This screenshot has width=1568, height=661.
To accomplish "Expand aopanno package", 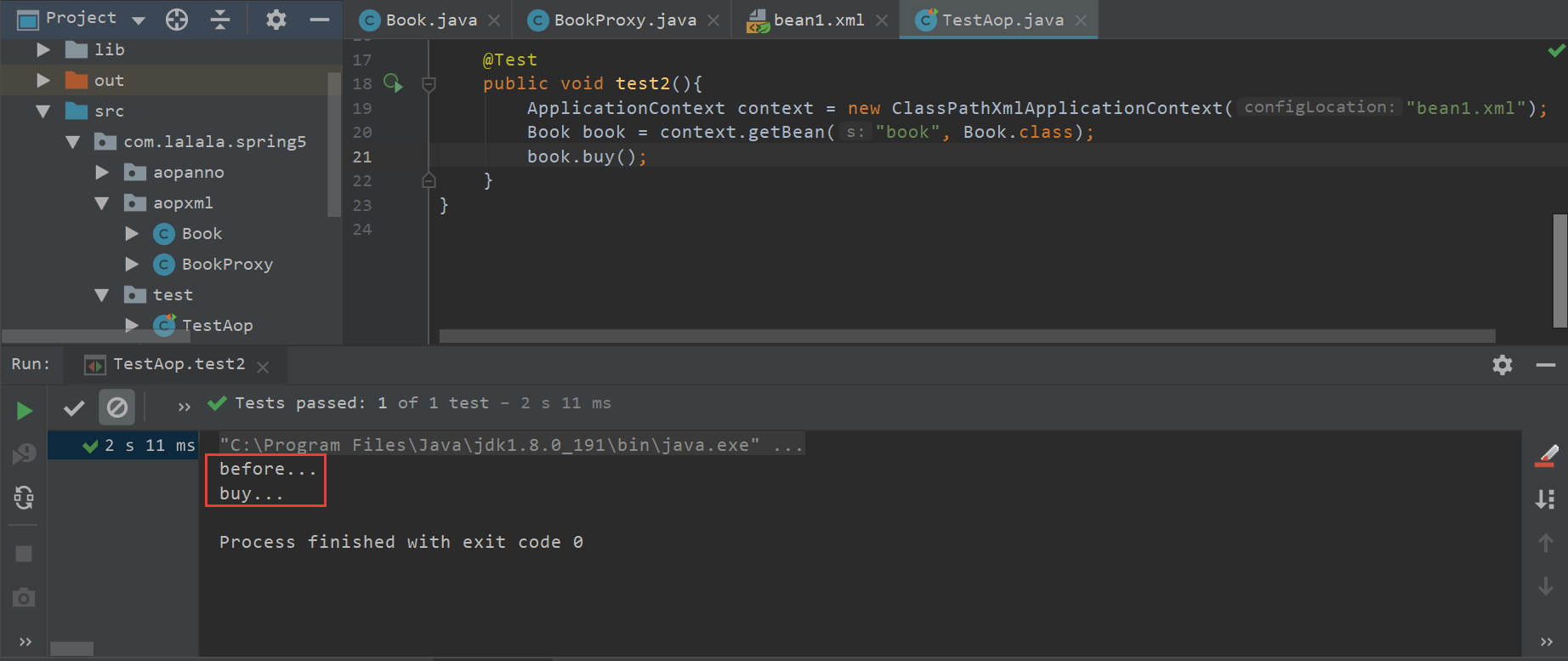I will [102, 173].
